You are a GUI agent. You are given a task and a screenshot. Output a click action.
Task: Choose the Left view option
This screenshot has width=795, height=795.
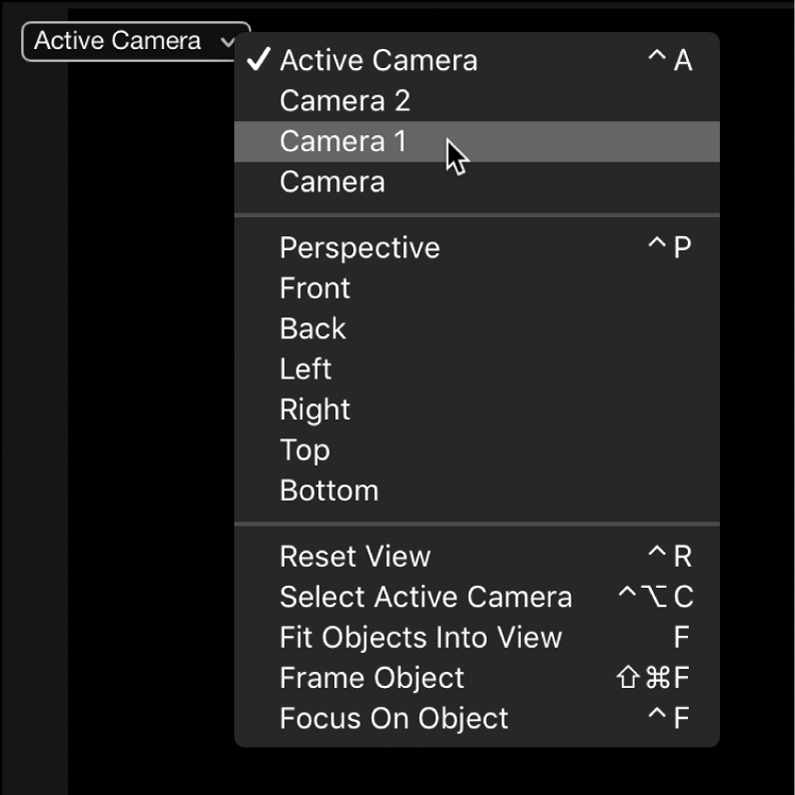(305, 369)
